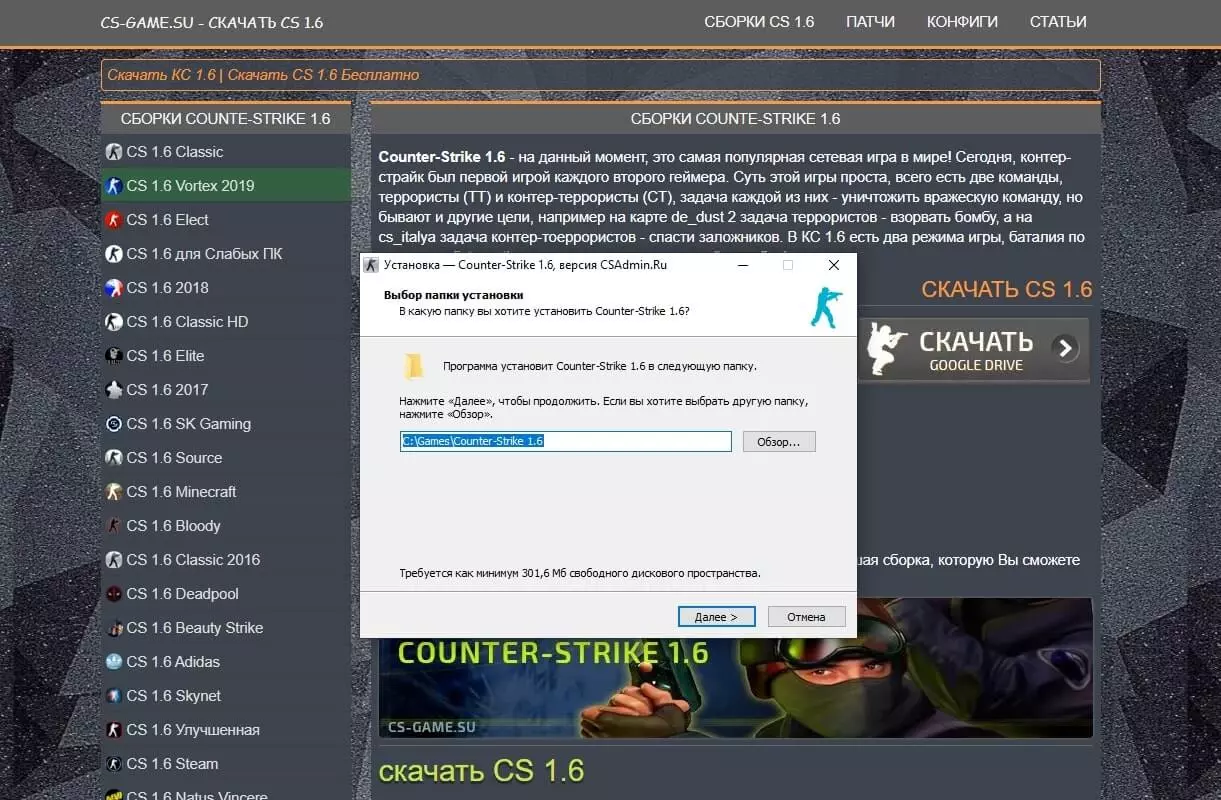Image resolution: width=1221 pixels, height=800 pixels.
Task: Open CS 1.6 Beauty Strike link
Action: pos(195,628)
